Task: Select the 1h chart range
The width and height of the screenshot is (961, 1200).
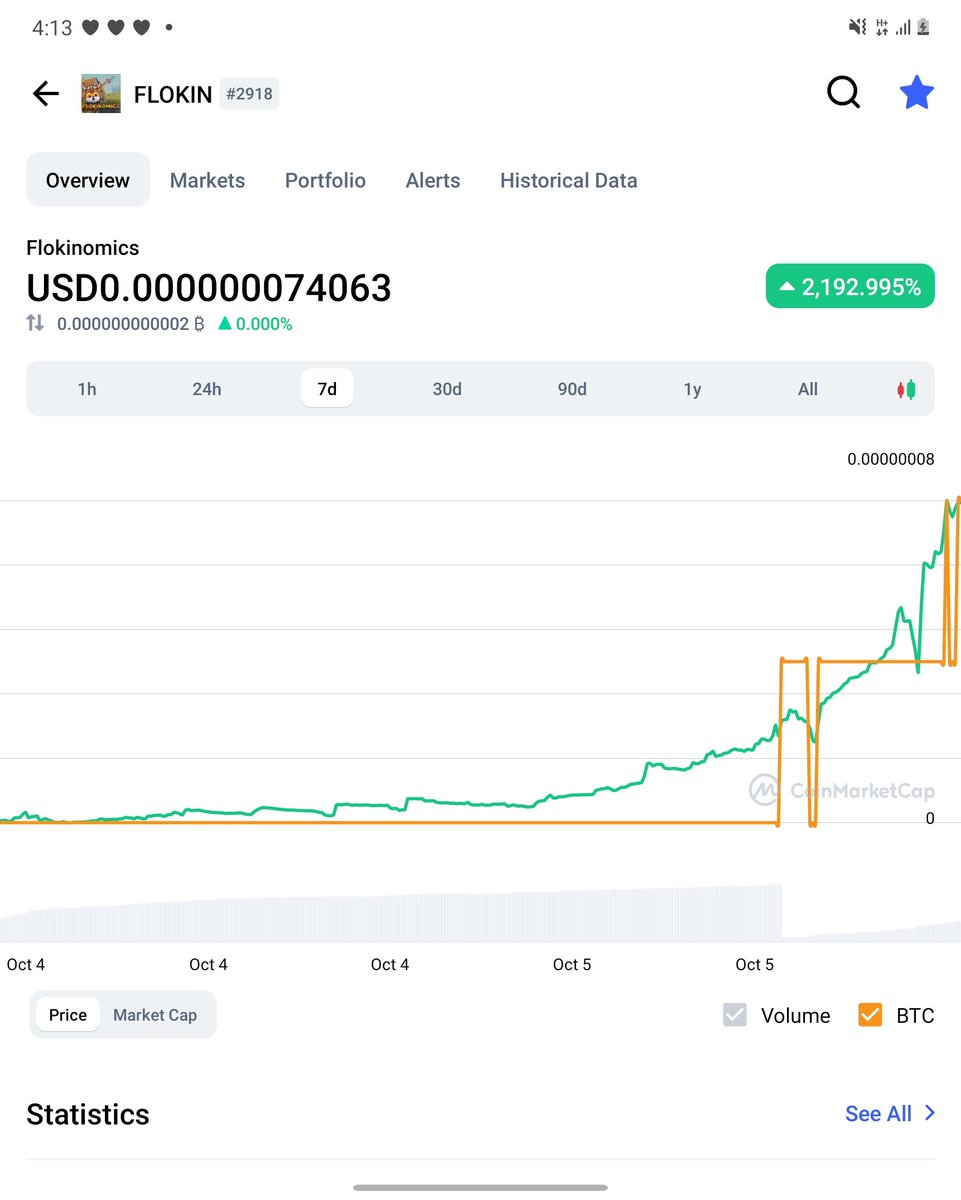Action: (x=87, y=389)
